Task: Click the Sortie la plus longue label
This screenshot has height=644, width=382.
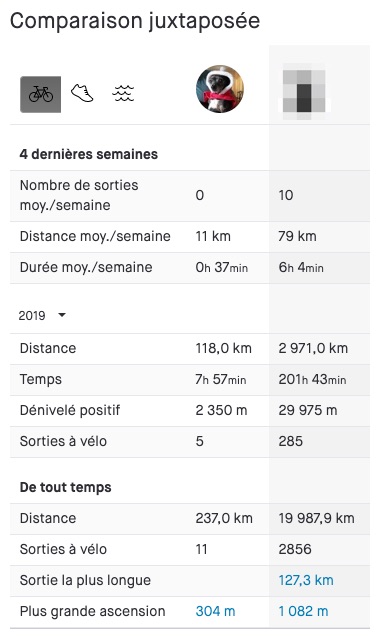Action: 85,580
